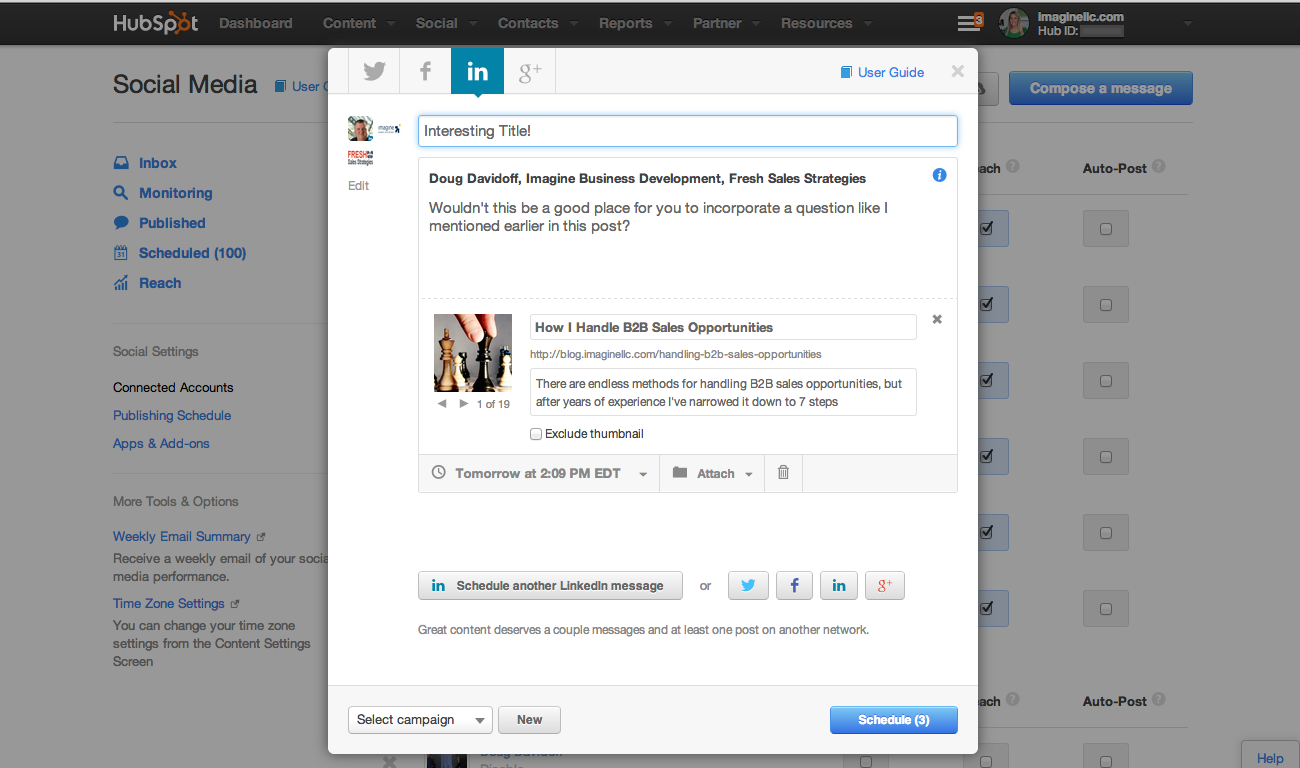Switch to the Facebook compose tab

(425, 71)
